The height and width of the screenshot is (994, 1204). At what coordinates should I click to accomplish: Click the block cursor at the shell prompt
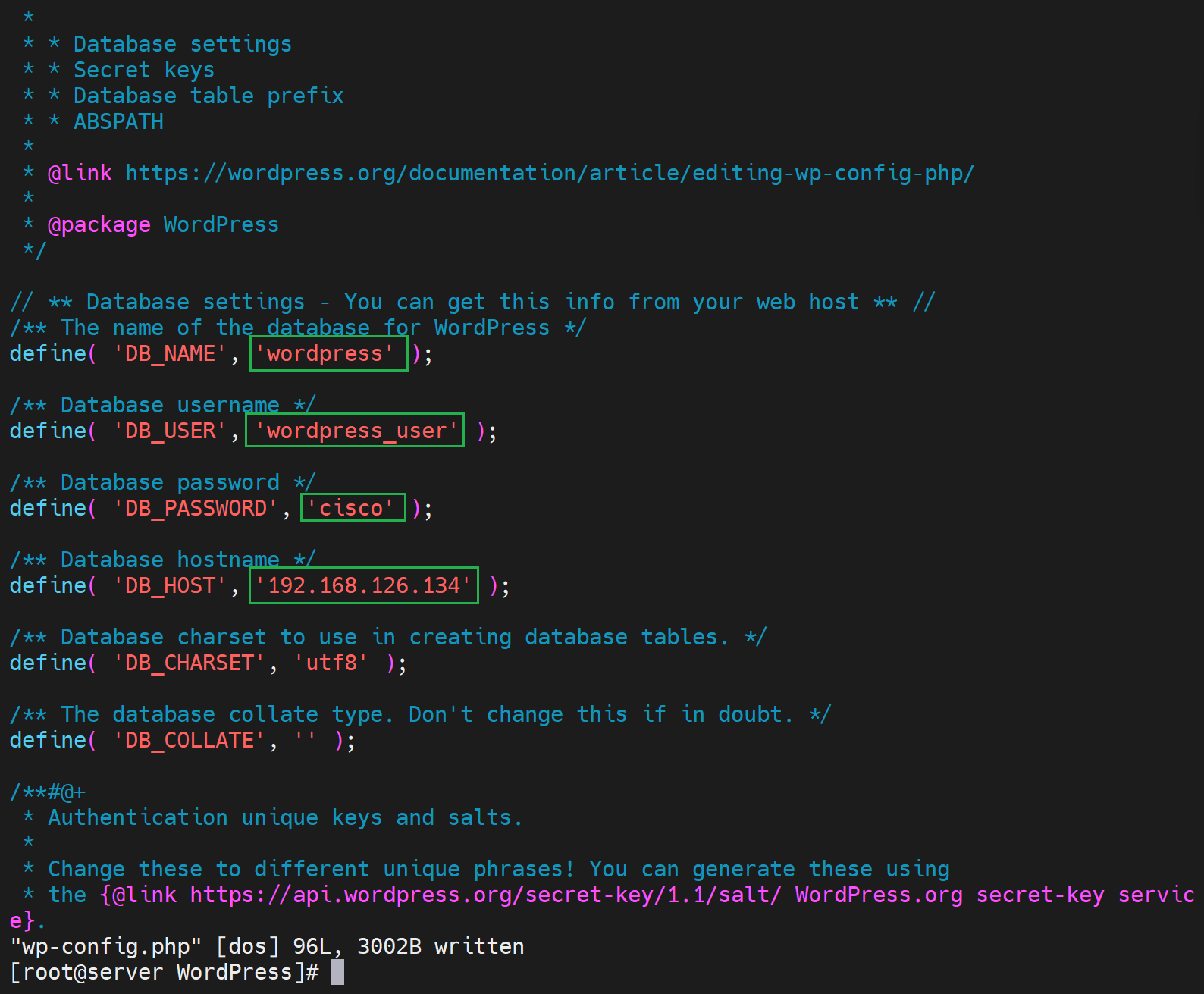point(337,973)
